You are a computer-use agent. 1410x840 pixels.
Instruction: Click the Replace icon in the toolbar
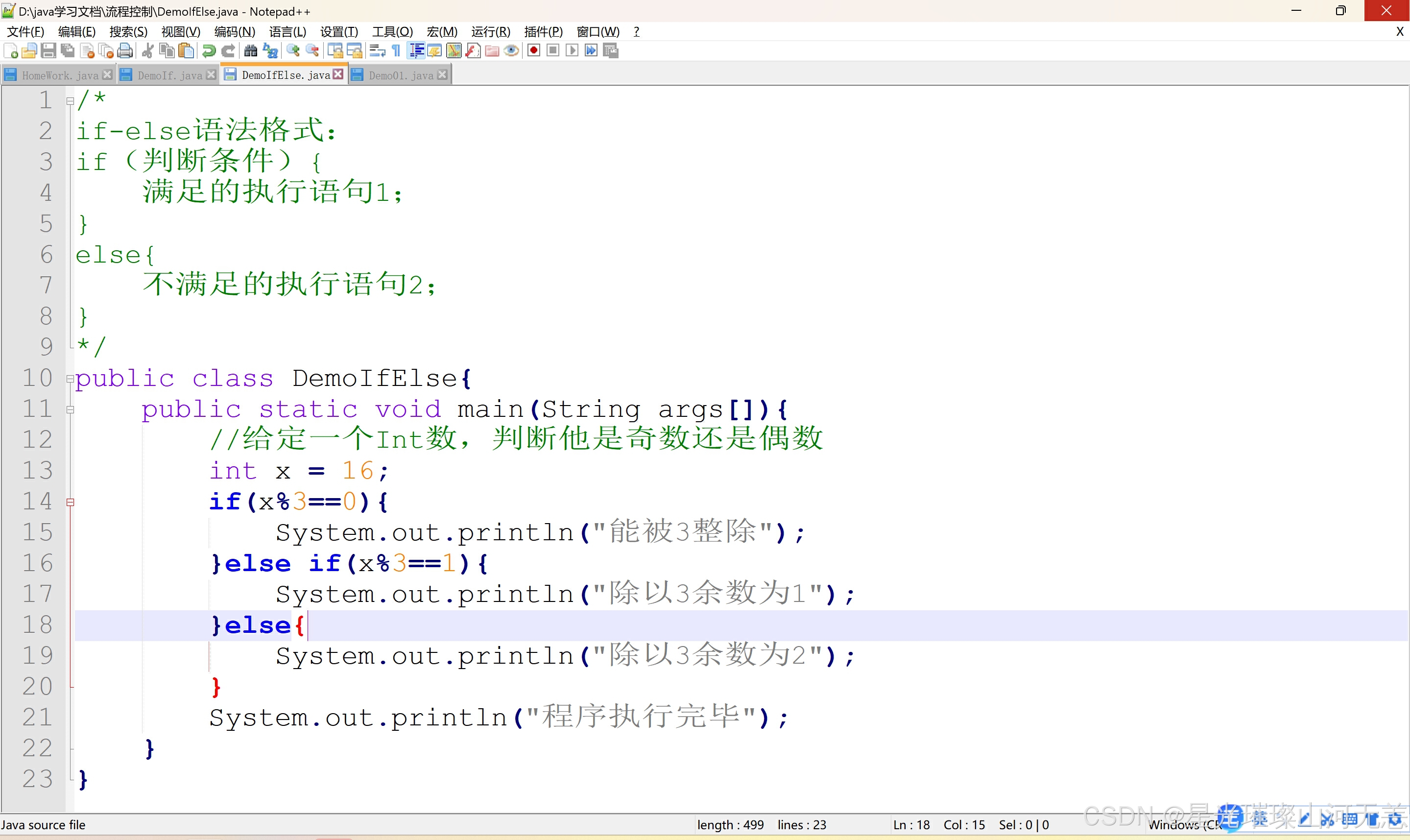pyautogui.click(x=270, y=51)
